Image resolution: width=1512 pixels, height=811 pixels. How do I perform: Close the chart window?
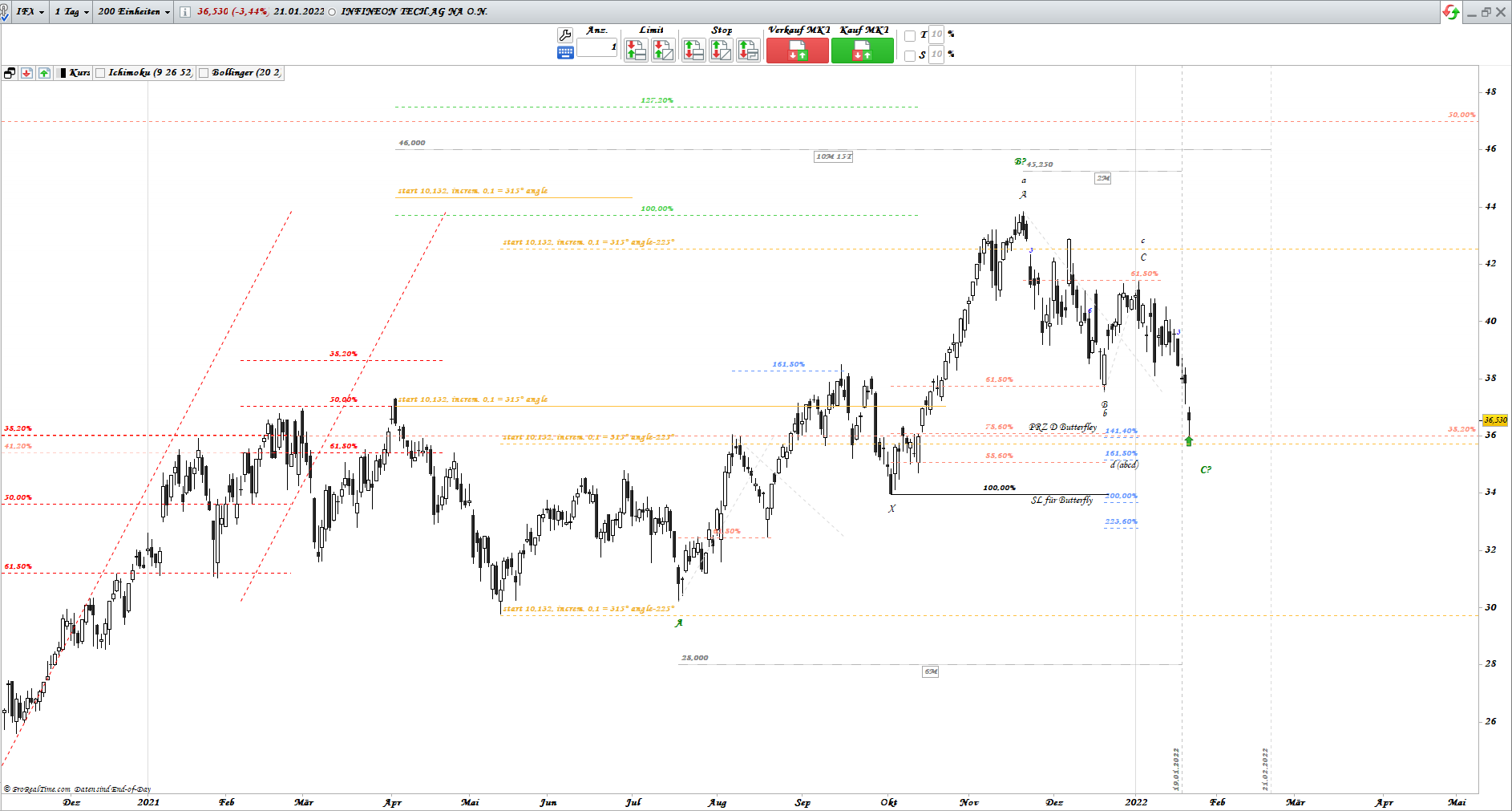pos(1501,12)
